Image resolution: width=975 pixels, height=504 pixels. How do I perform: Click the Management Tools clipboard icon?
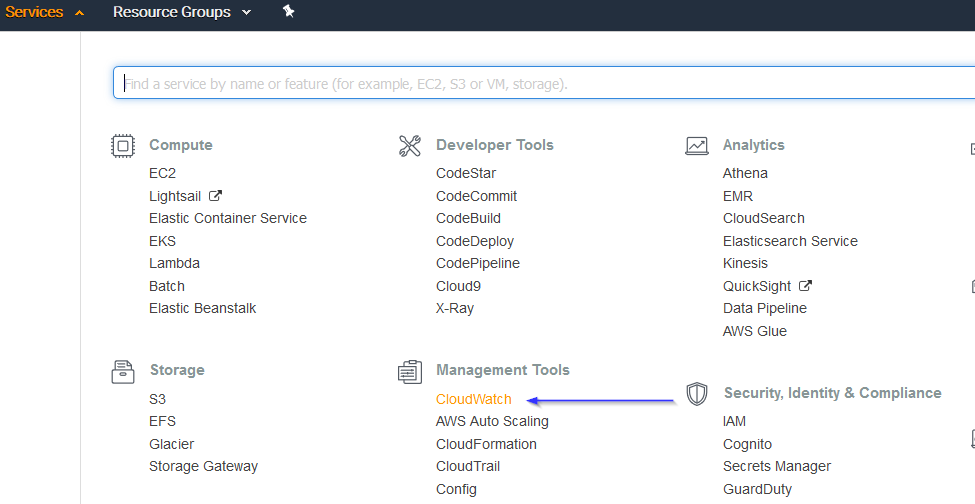tap(410, 372)
